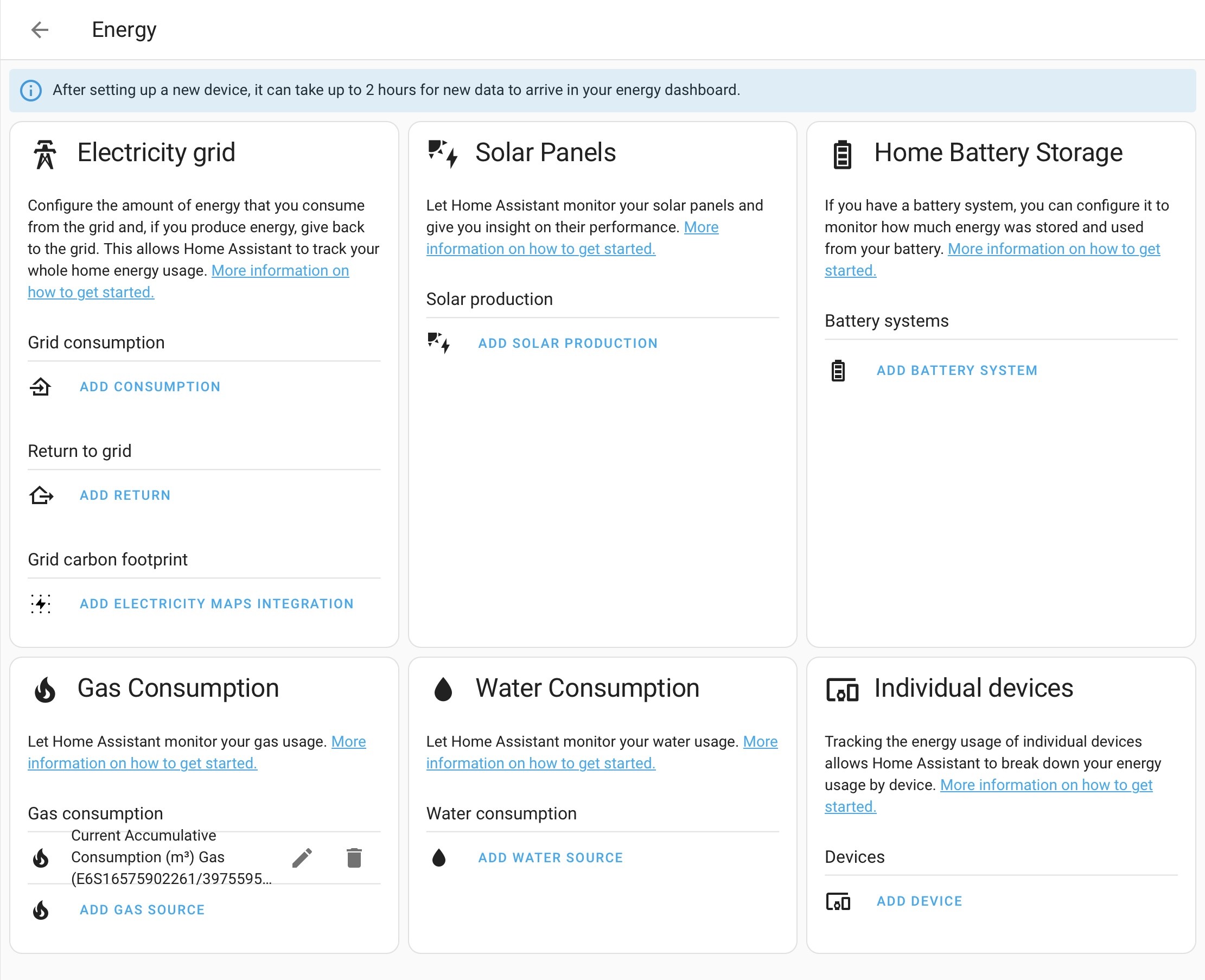The height and width of the screenshot is (980, 1205).
Task: Click the Home Battery Storage header icon
Action: coord(842,154)
